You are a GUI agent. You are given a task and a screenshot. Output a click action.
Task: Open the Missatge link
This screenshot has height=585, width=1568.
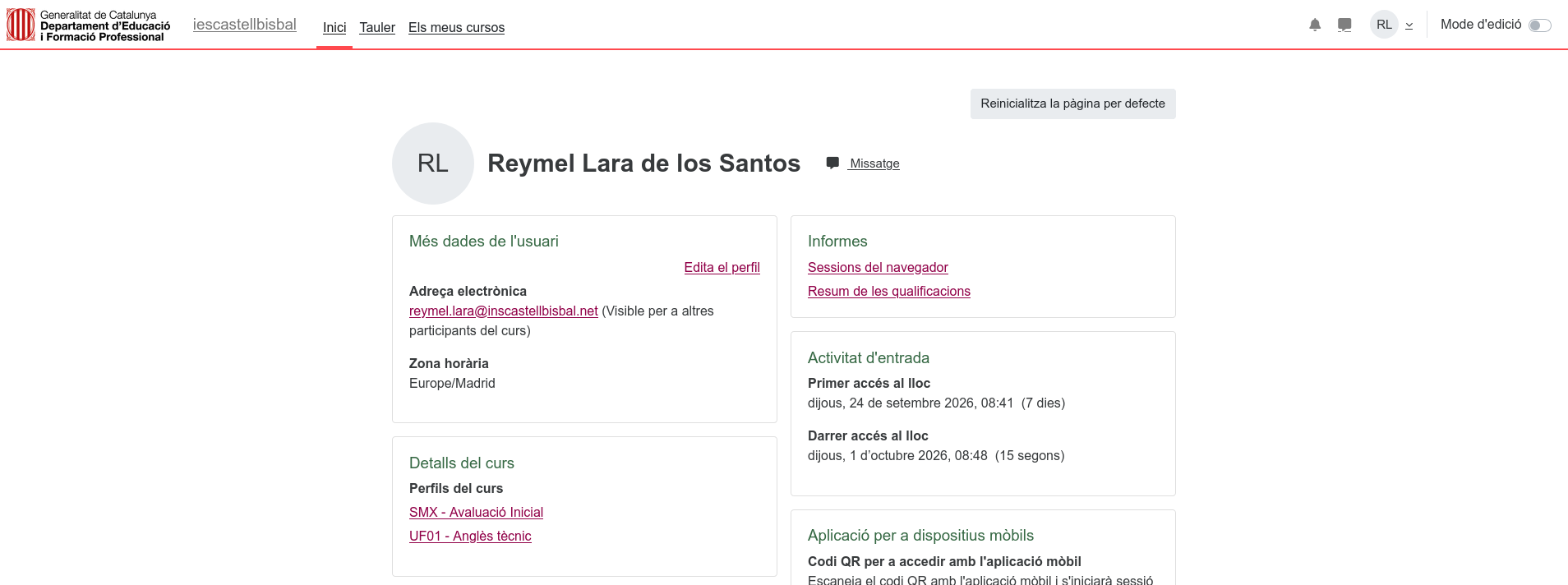point(874,164)
